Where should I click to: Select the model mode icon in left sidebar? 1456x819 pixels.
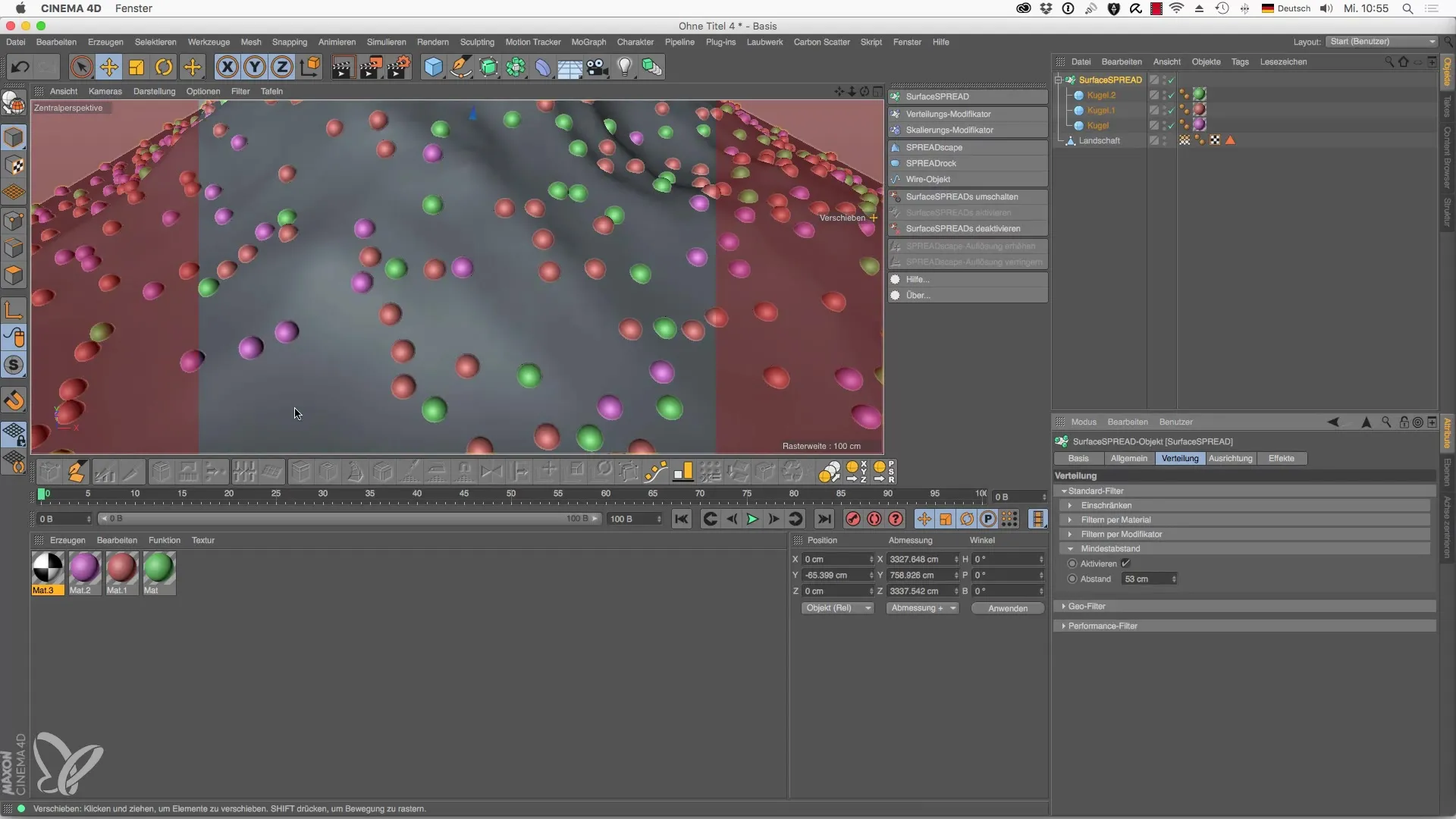(14, 137)
